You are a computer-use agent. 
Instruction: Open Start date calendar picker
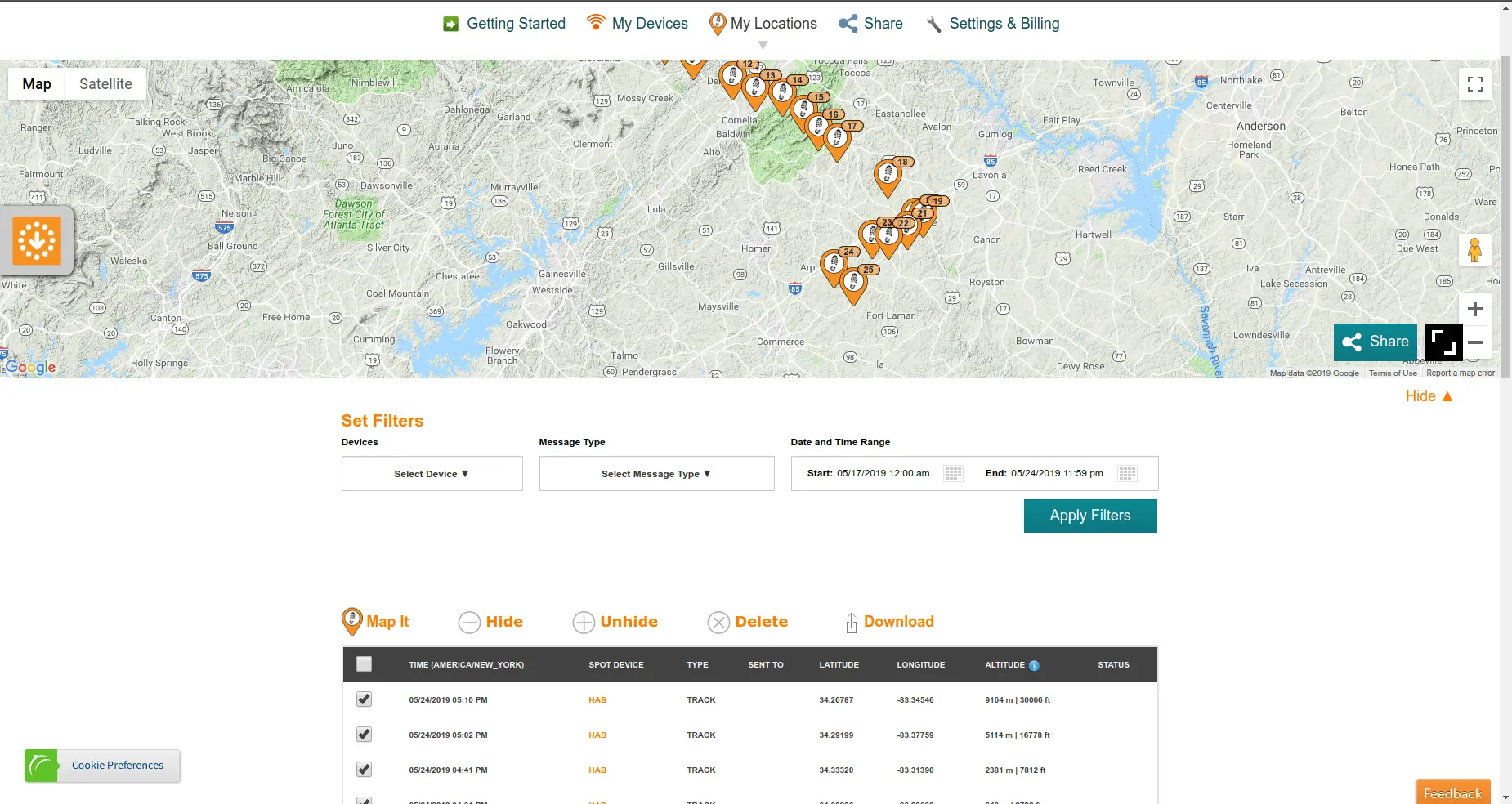[x=953, y=474]
